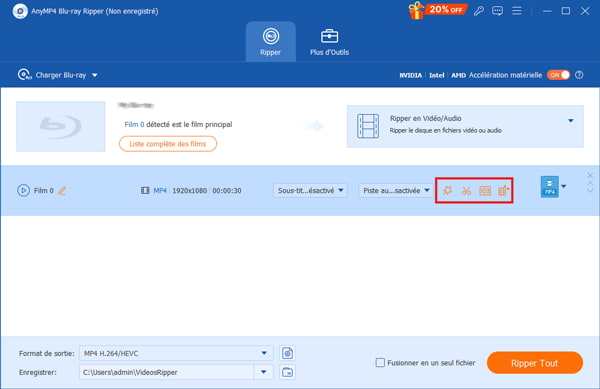Screen dimensions: 600x389
Task: Click the 1920x1080 resolution text
Action: pos(189,190)
